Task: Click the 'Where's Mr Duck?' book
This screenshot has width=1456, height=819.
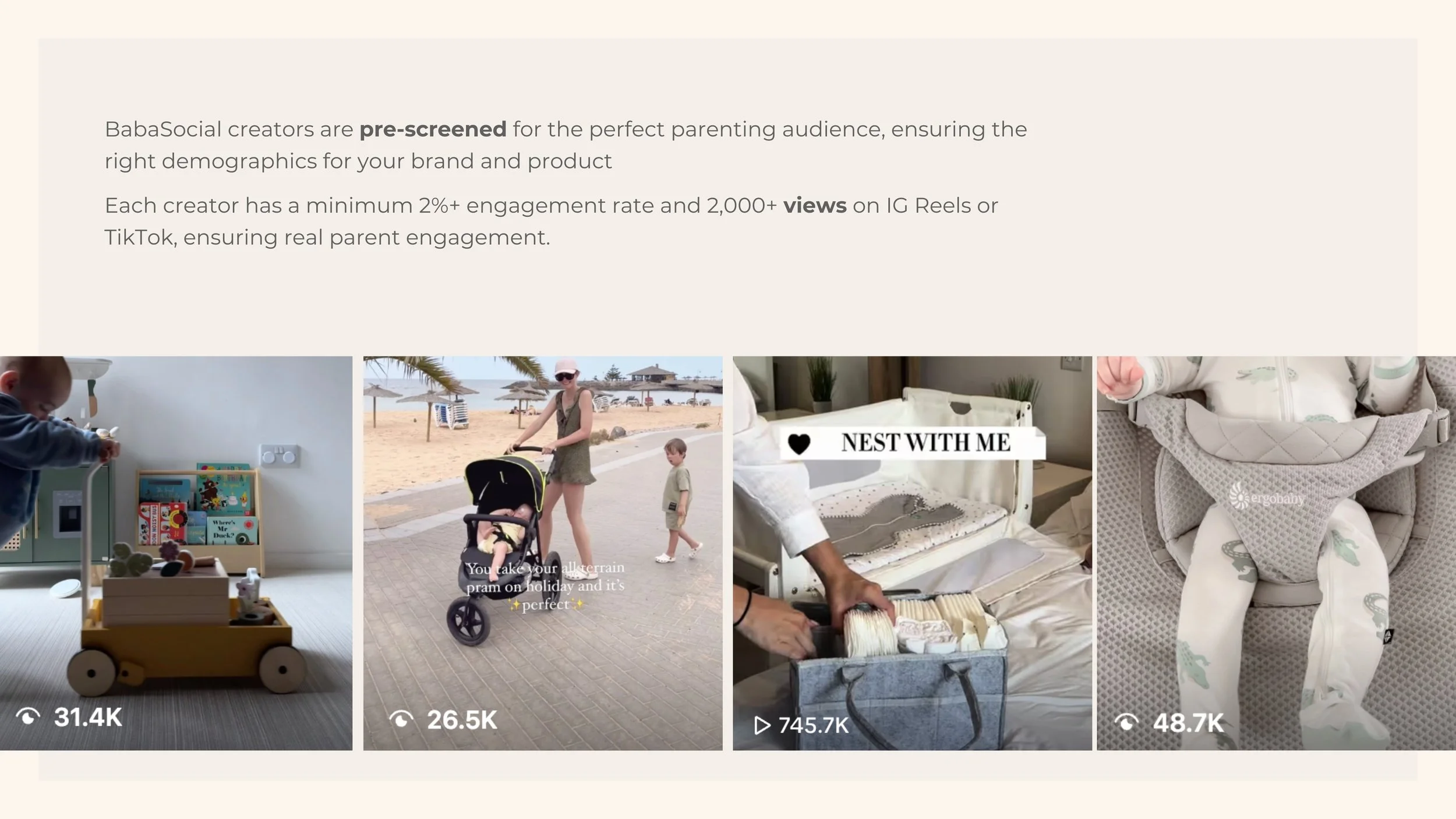Action: [x=232, y=529]
